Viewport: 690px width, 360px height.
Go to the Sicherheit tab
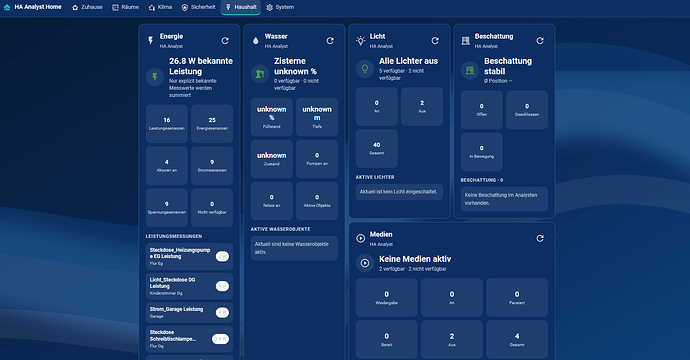[x=198, y=7]
